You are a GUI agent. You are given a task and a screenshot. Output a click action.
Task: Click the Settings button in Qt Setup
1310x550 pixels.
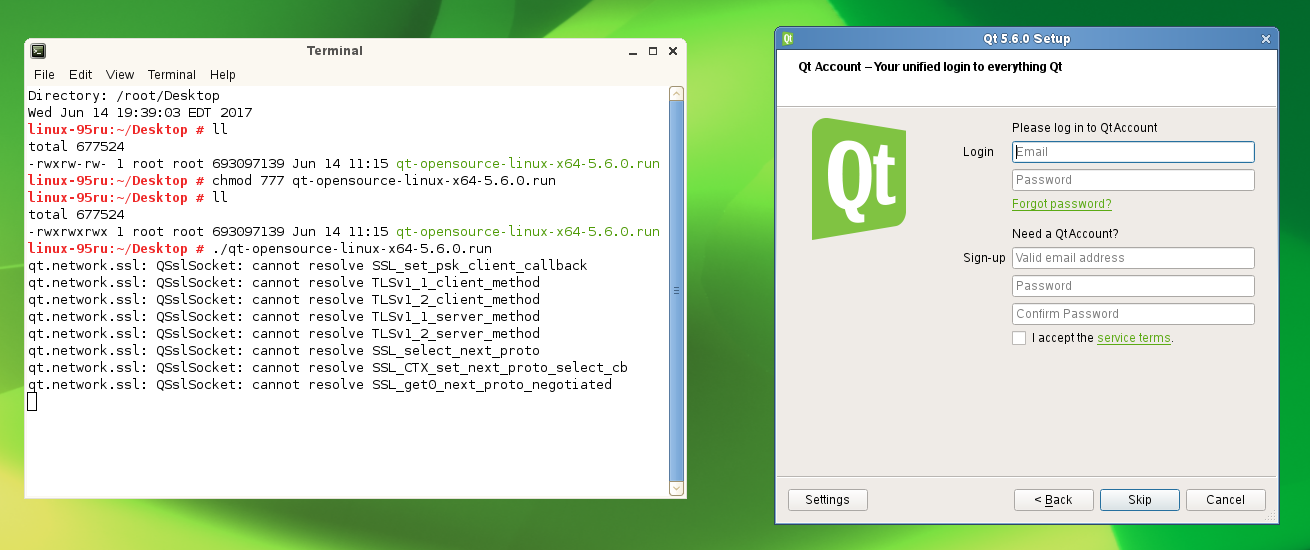pos(828,500)
